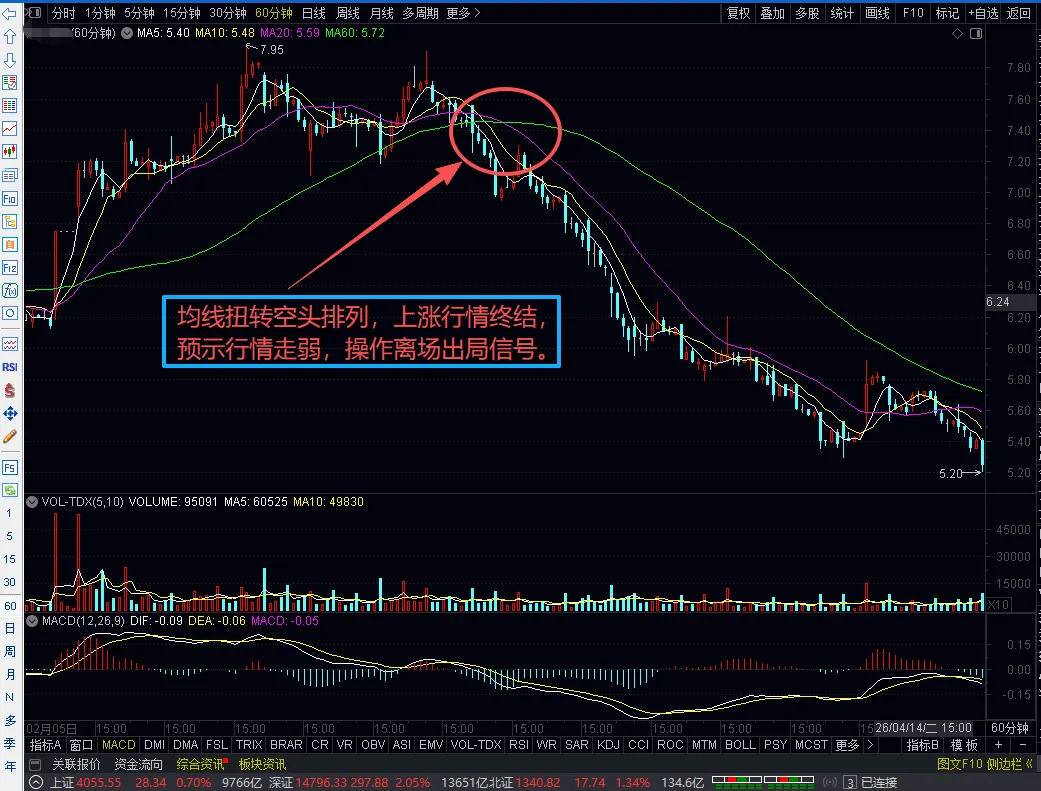Select the 年 yearly period in sidebar
The image size is (1041, 791).
click(x=9, y=766)
